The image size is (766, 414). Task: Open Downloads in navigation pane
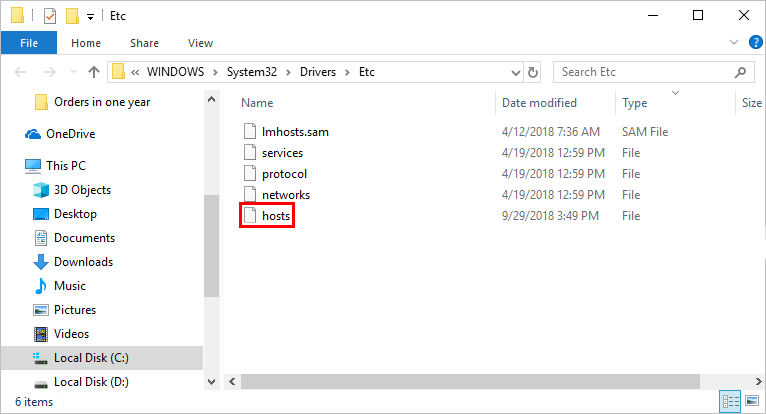[x=83, y=261]
